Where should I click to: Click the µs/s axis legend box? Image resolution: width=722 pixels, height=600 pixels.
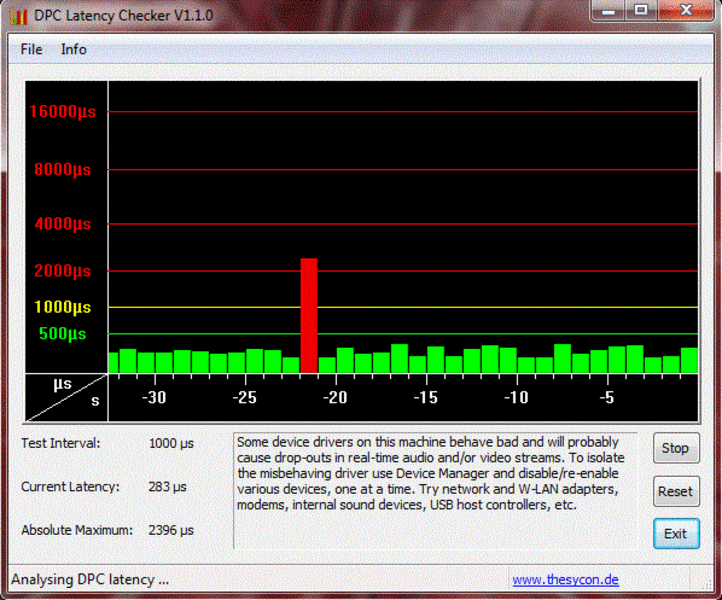coord(66,397)
